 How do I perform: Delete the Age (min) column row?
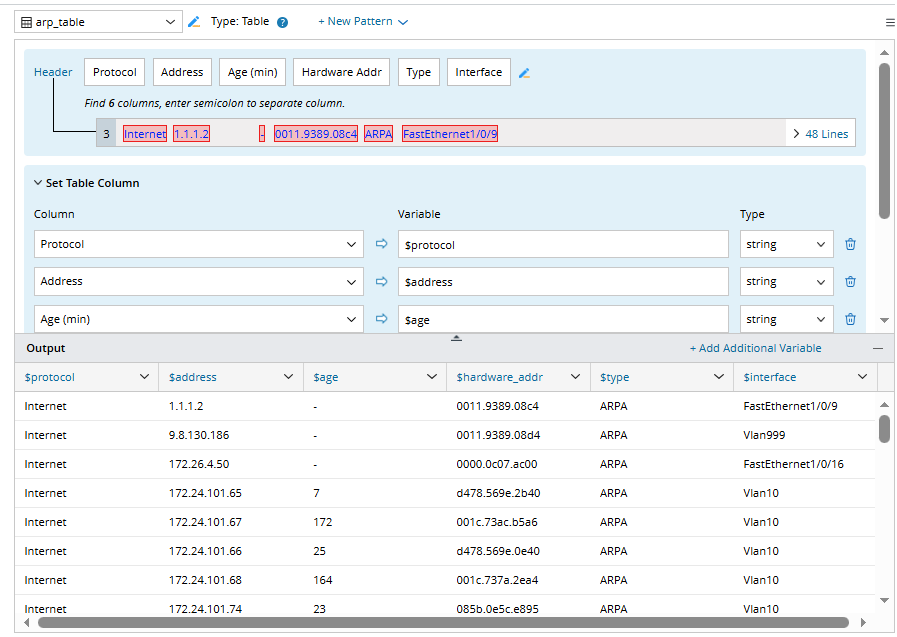850,319
